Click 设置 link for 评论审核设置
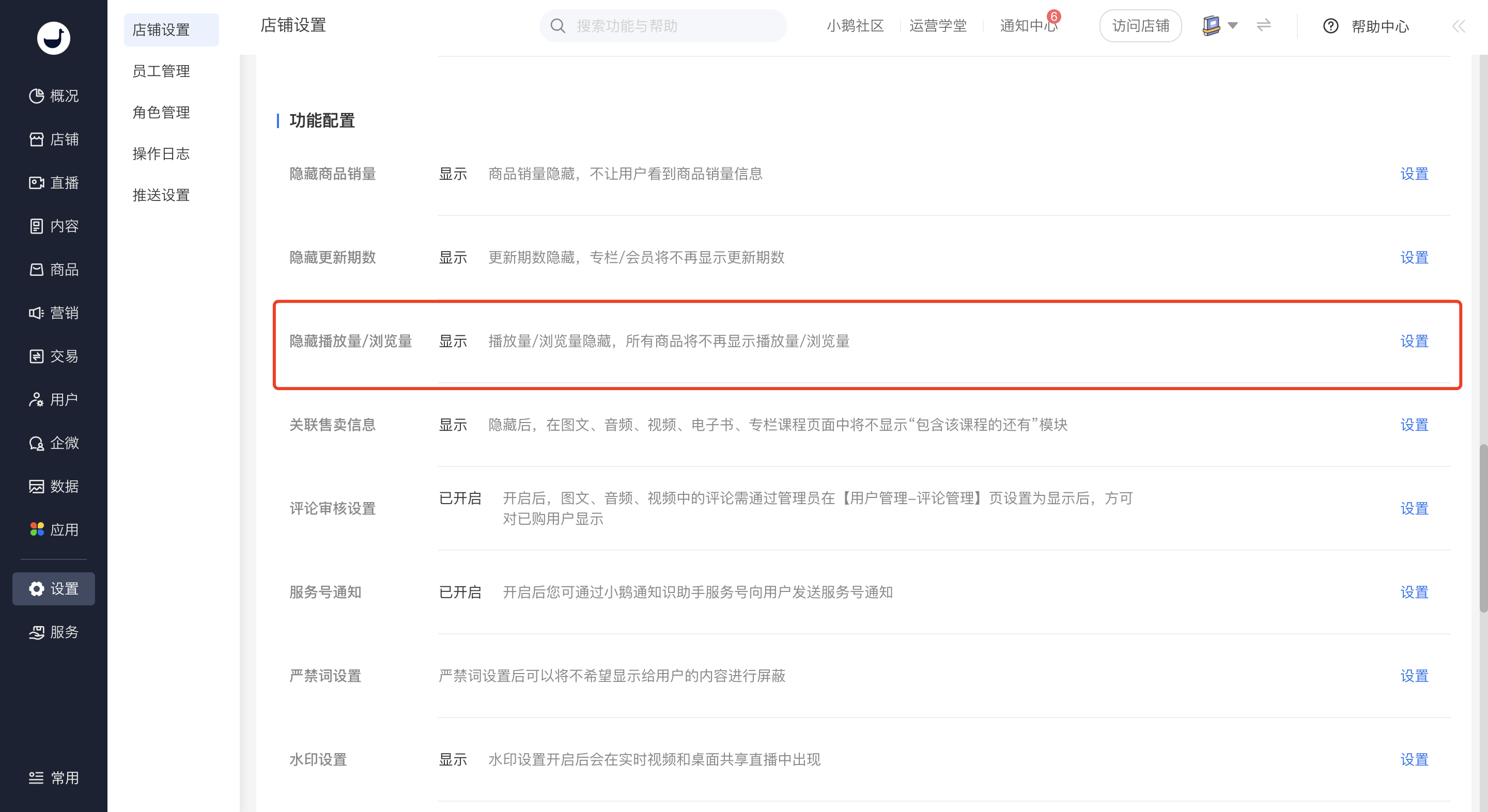This screenshot has height=812, width=1488. click(x=1414, y=509)
